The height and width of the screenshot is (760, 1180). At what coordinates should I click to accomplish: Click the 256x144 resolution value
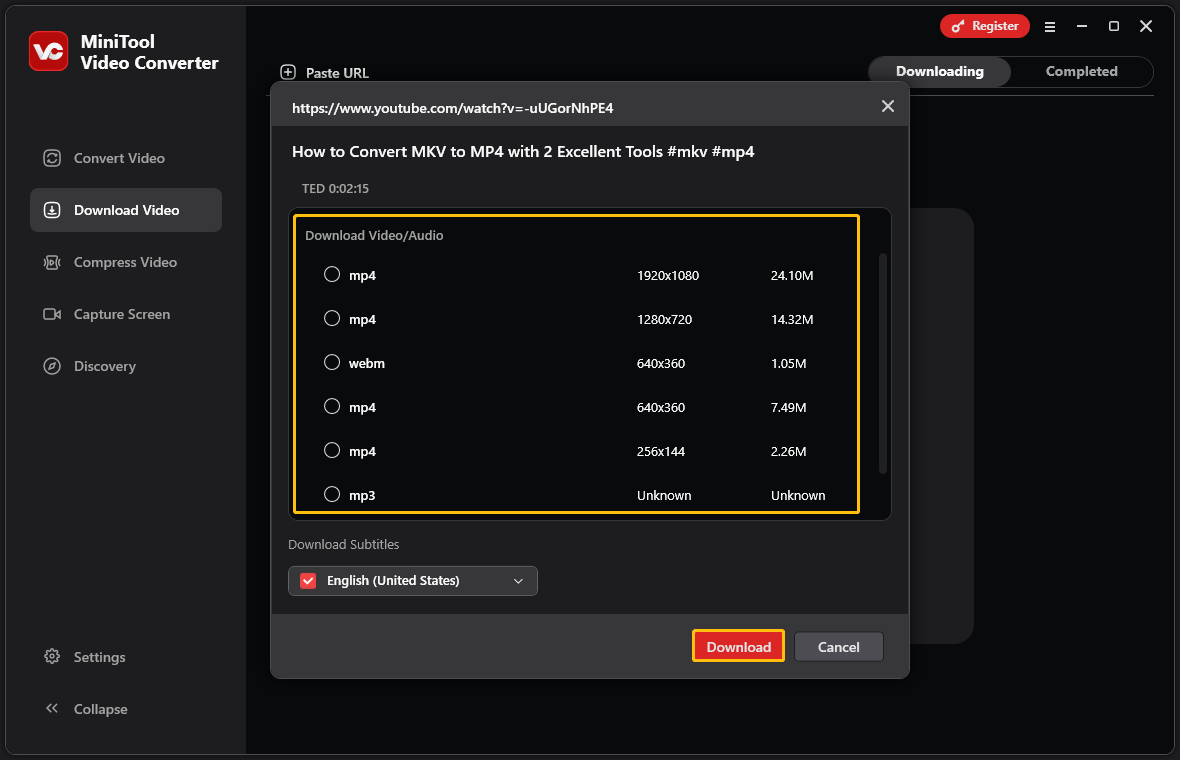pyautogui.click(x=660, y=451)
